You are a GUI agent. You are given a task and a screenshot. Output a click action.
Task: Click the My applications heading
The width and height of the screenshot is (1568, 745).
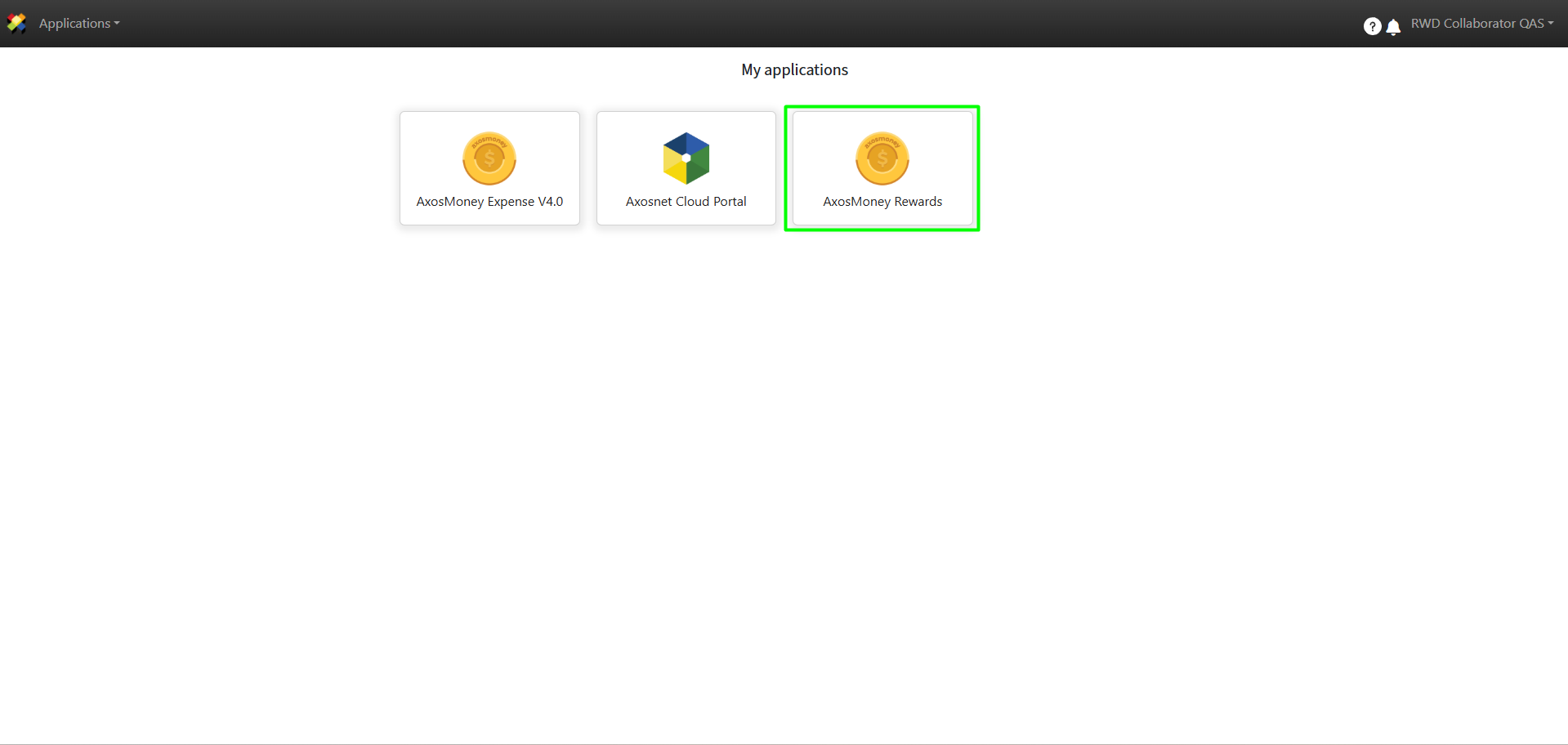tap(794, 70)
